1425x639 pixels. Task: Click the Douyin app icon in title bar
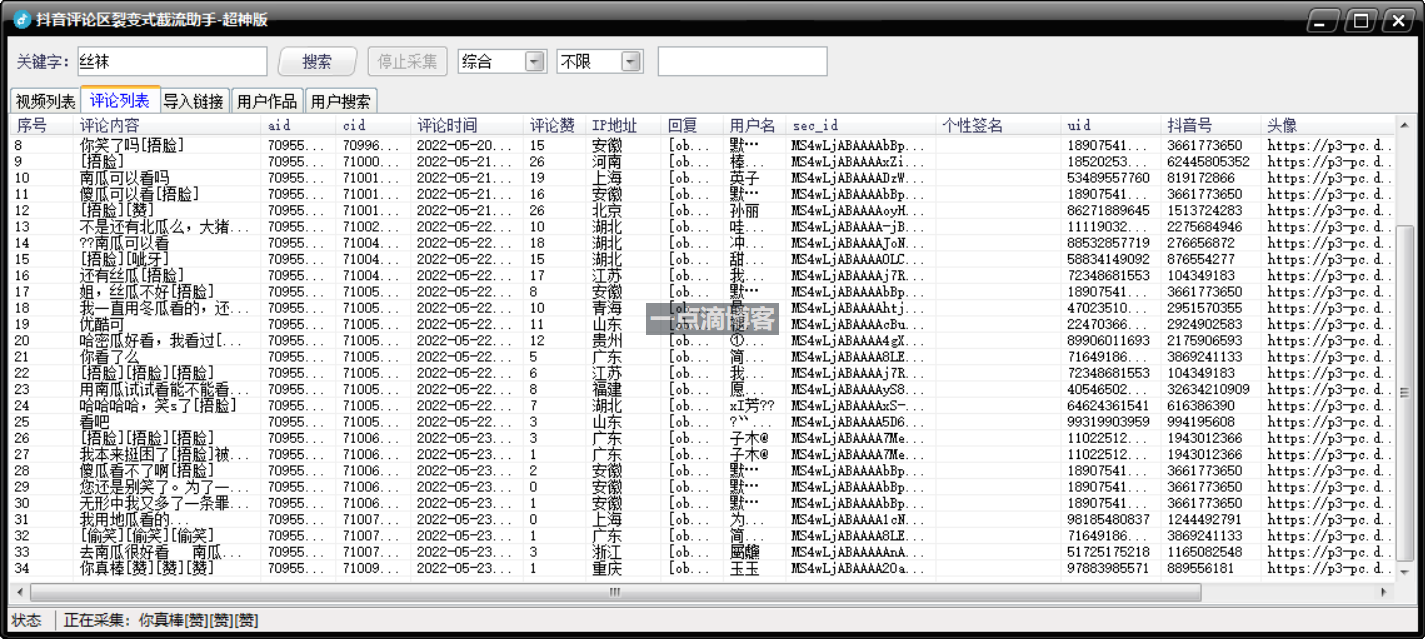[22, 19]
